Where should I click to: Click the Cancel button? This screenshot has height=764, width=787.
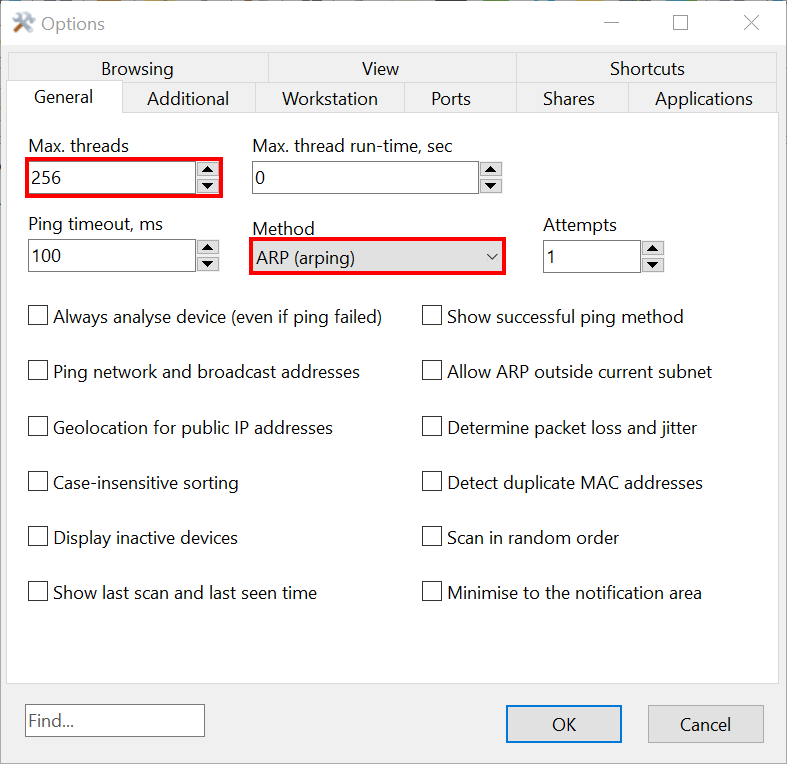(705, 724)
